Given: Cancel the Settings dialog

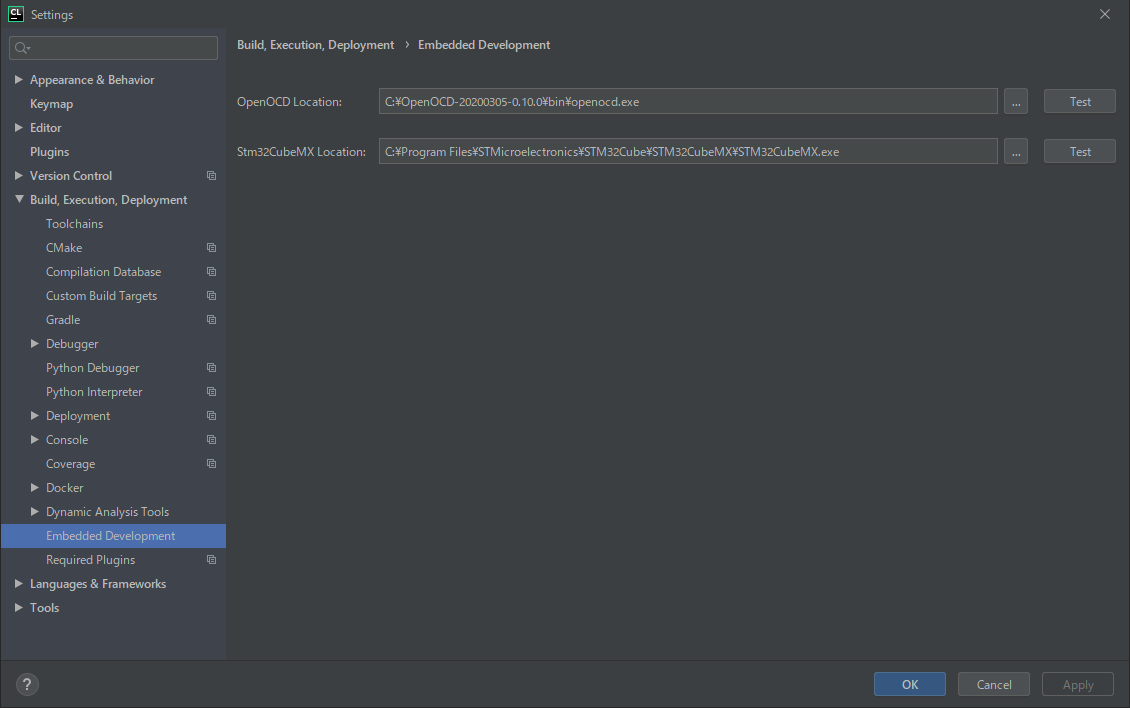Looking at the screenshot, I should pos(994,684).
